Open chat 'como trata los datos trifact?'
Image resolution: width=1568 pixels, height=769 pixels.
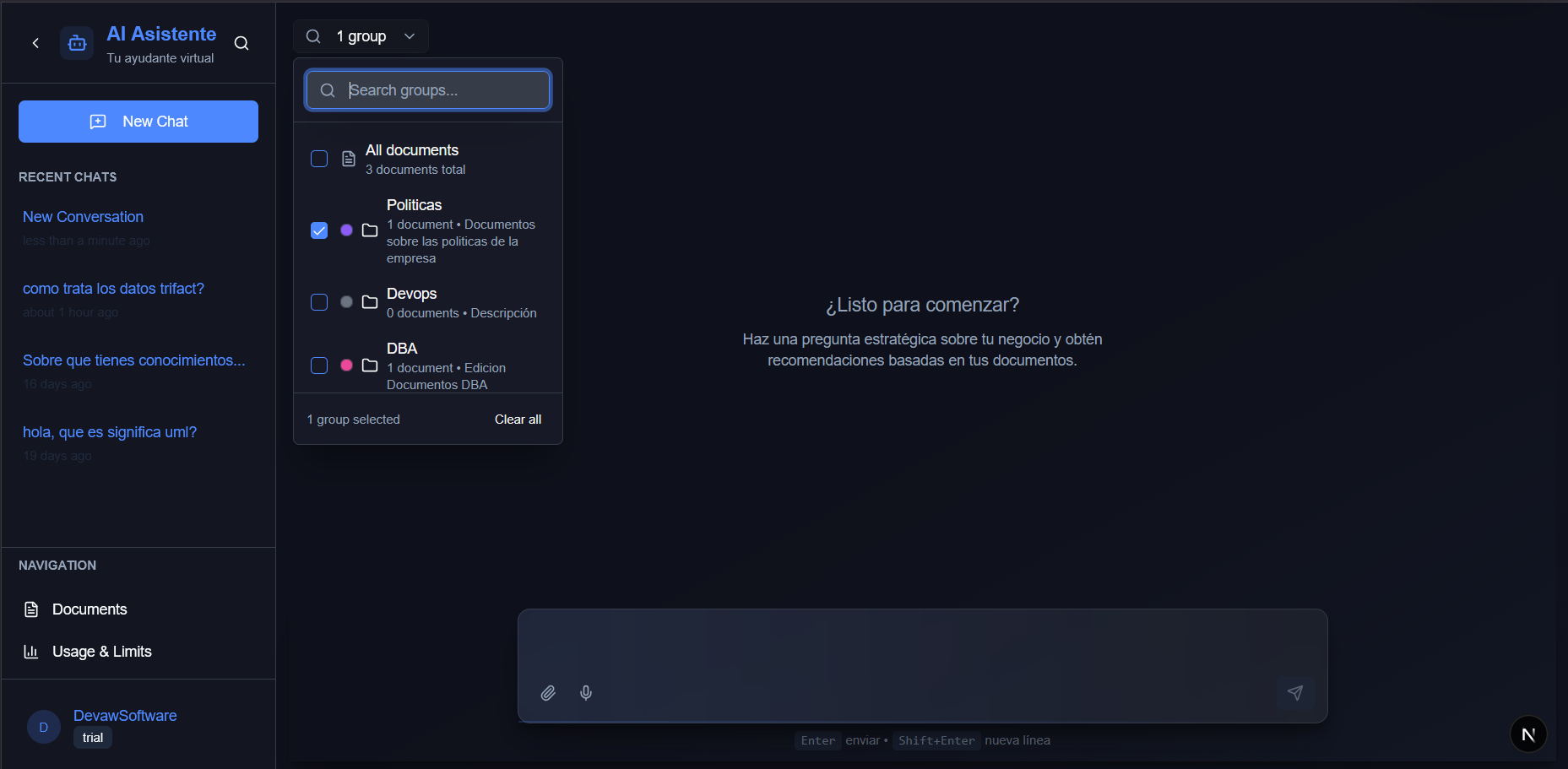pyautogui.click(x=113, y=289)
